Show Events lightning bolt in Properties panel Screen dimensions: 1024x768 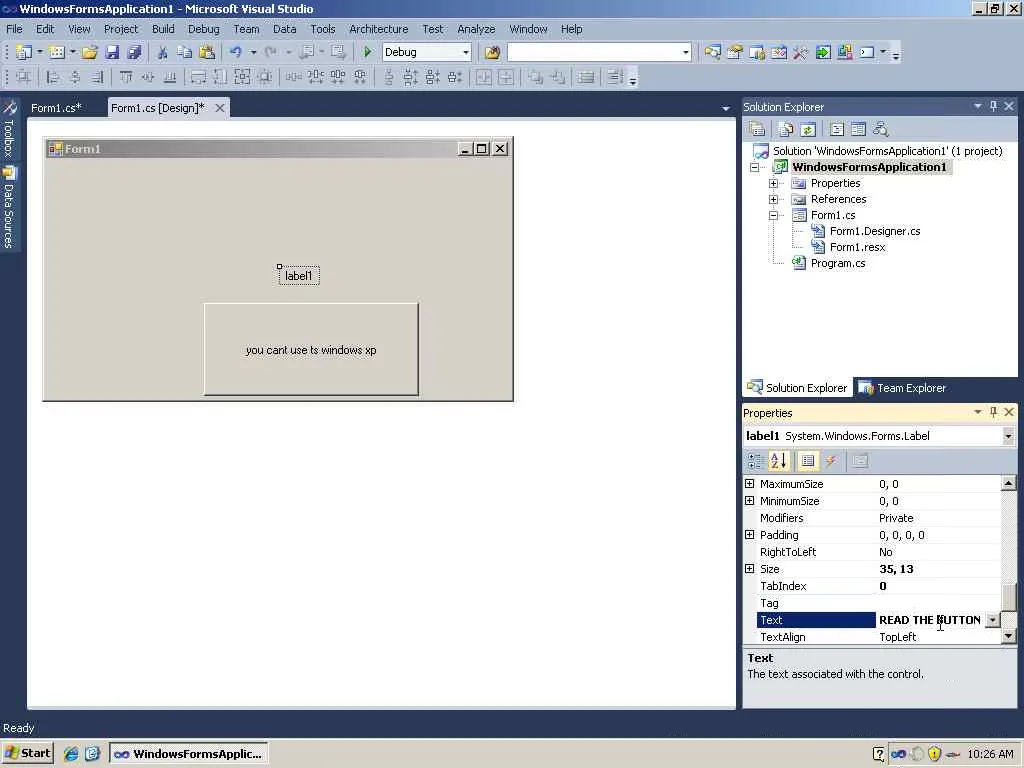click(831, 461)
